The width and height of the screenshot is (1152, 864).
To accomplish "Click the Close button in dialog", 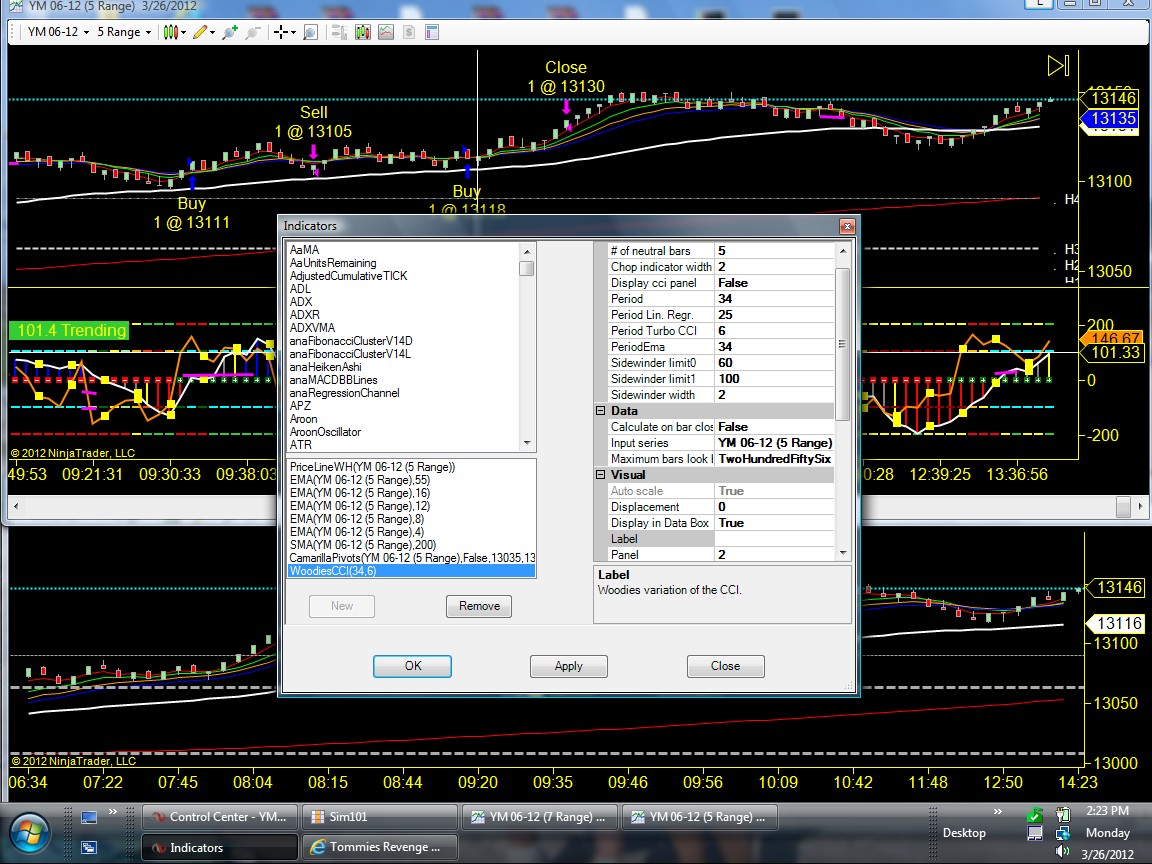I will tap(725, 666).
